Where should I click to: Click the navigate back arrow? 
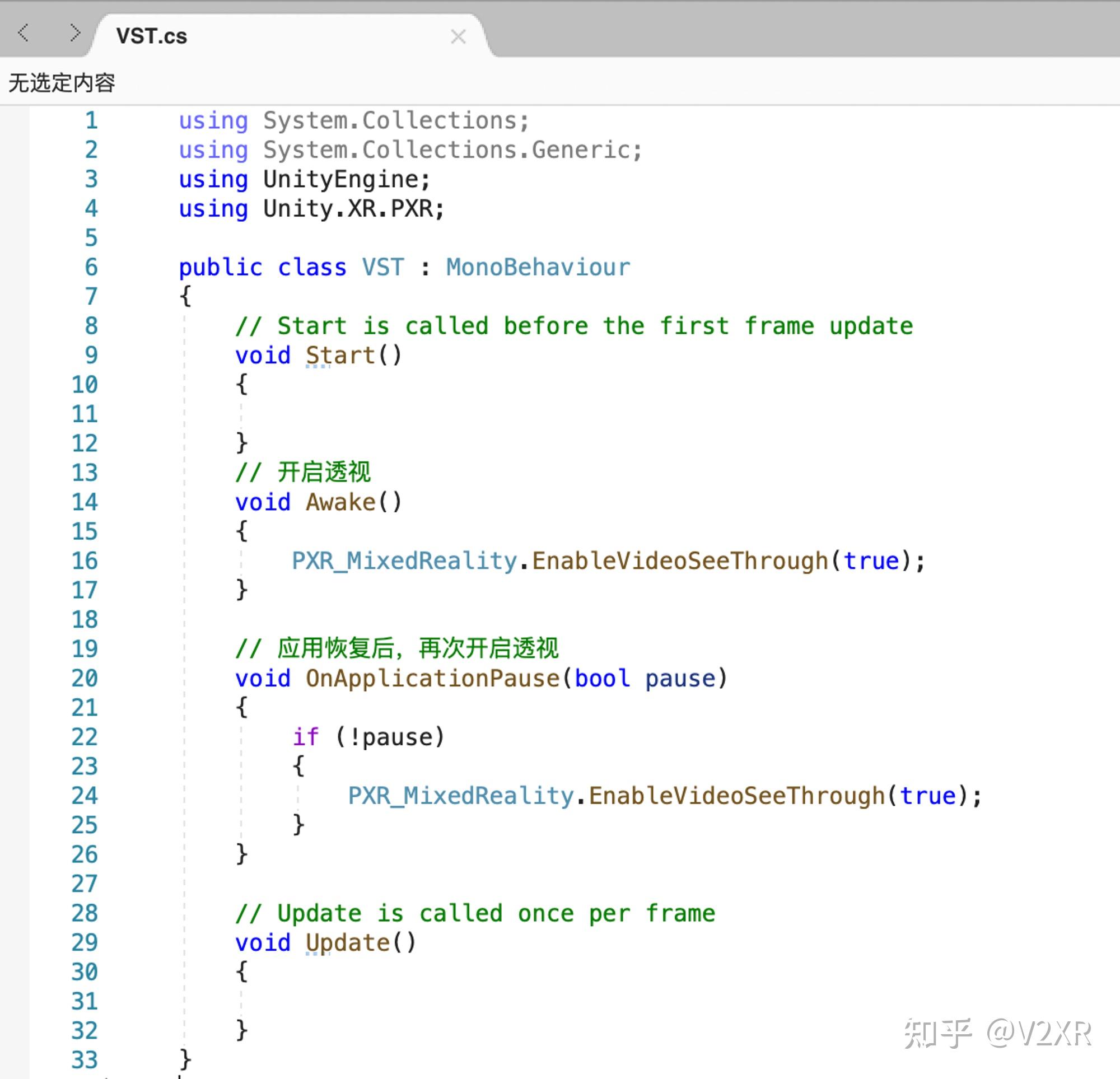24,33
